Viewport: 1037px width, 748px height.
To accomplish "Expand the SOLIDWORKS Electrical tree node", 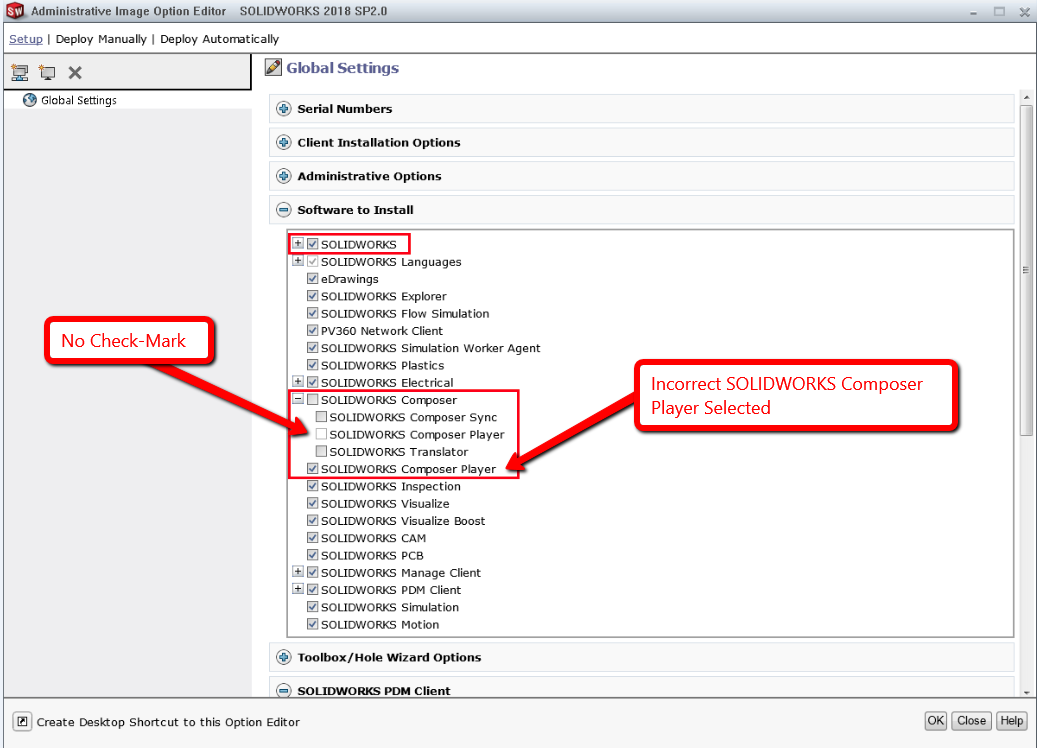I will point(298,382).
